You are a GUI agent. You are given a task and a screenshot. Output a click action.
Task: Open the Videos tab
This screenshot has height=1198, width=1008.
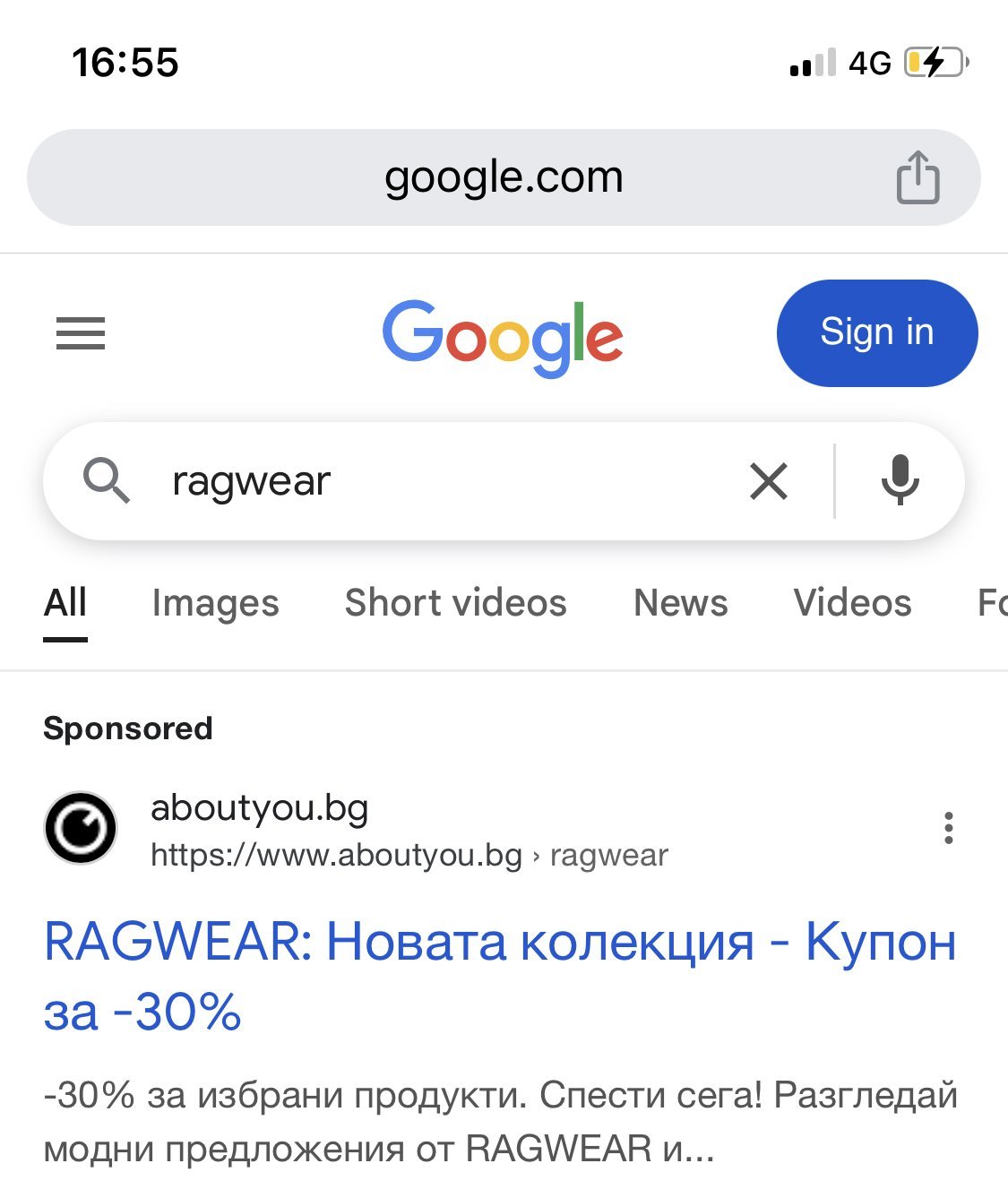(853, 603)
